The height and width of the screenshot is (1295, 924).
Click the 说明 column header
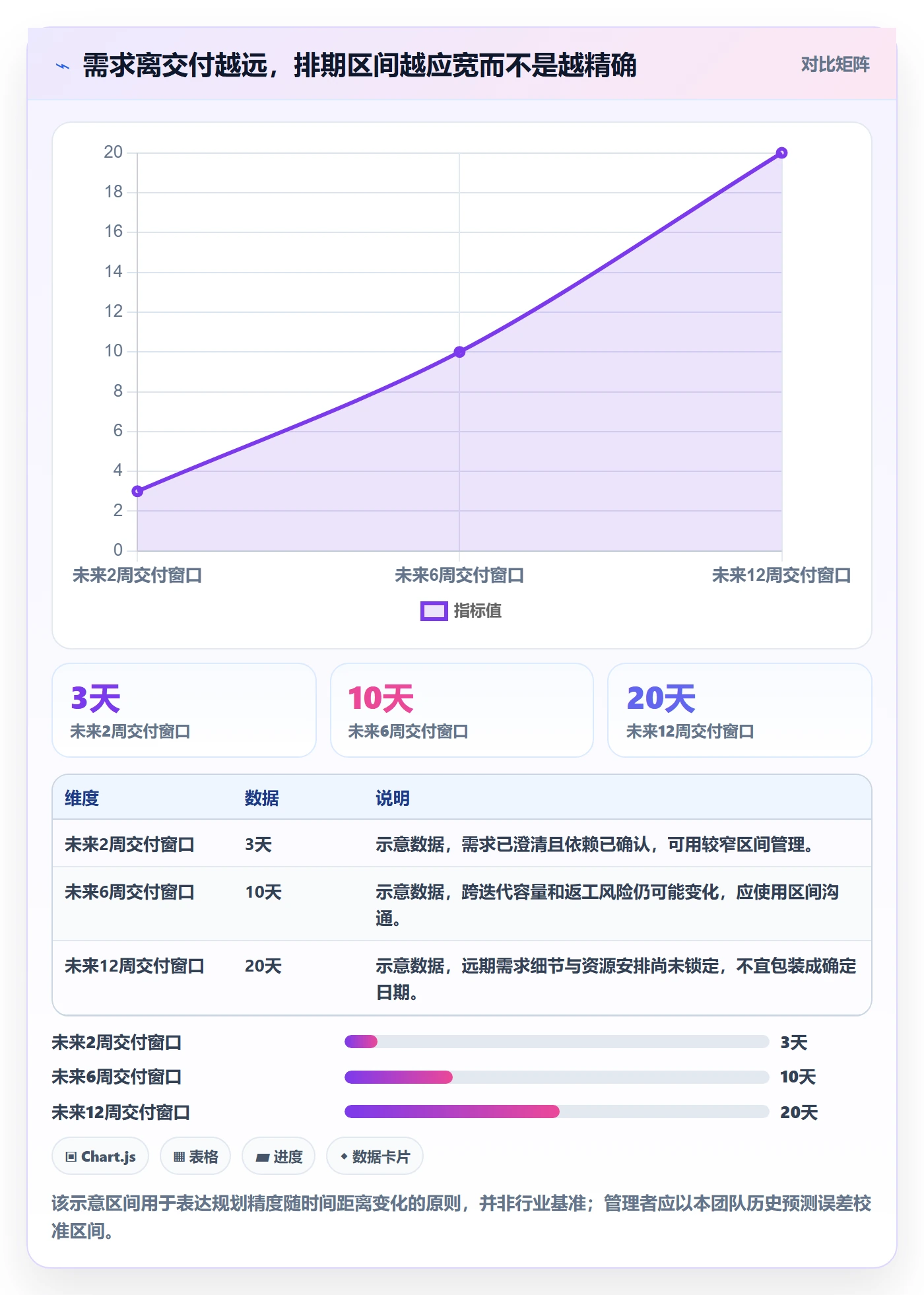(x=393, y=799)
